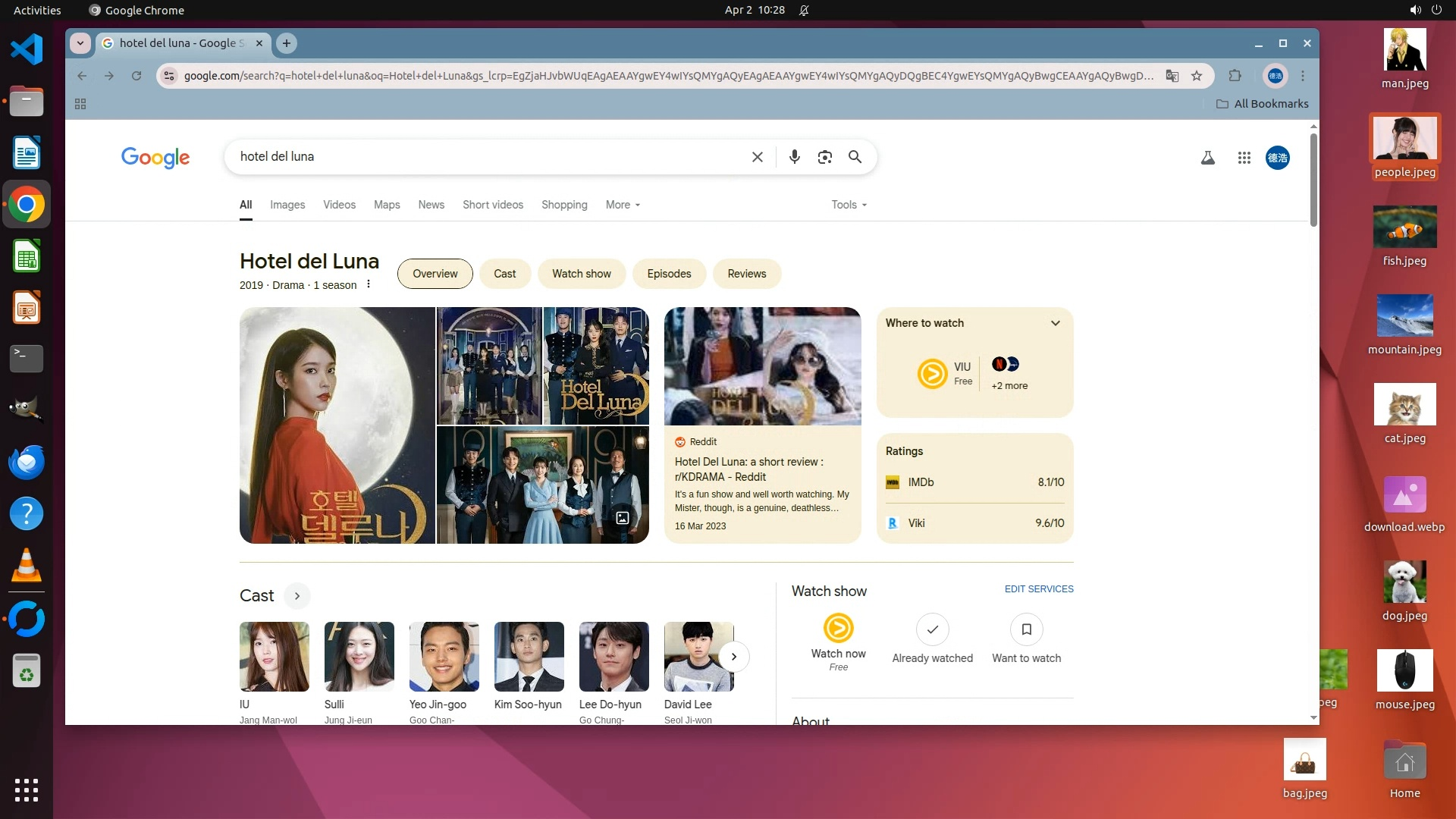Open Google Lens image search
This screenshot has width=1456, height=819.
(824, 157)
